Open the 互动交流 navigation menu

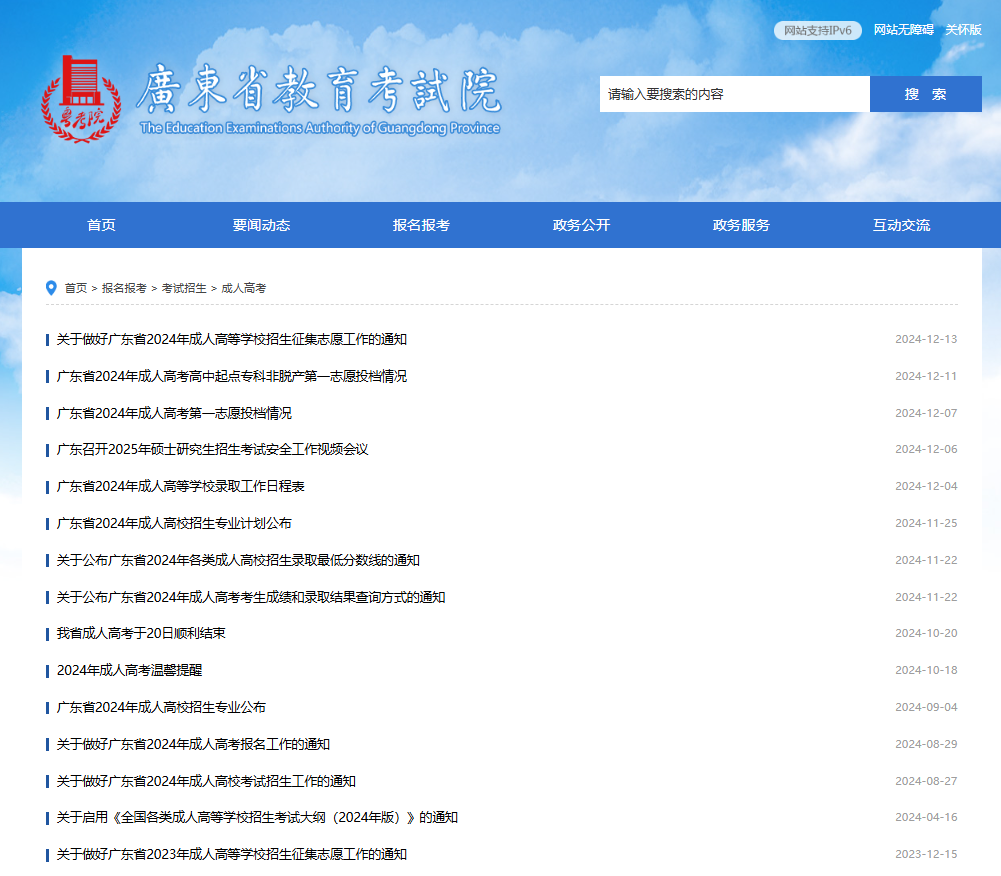[x=899, y=224]
